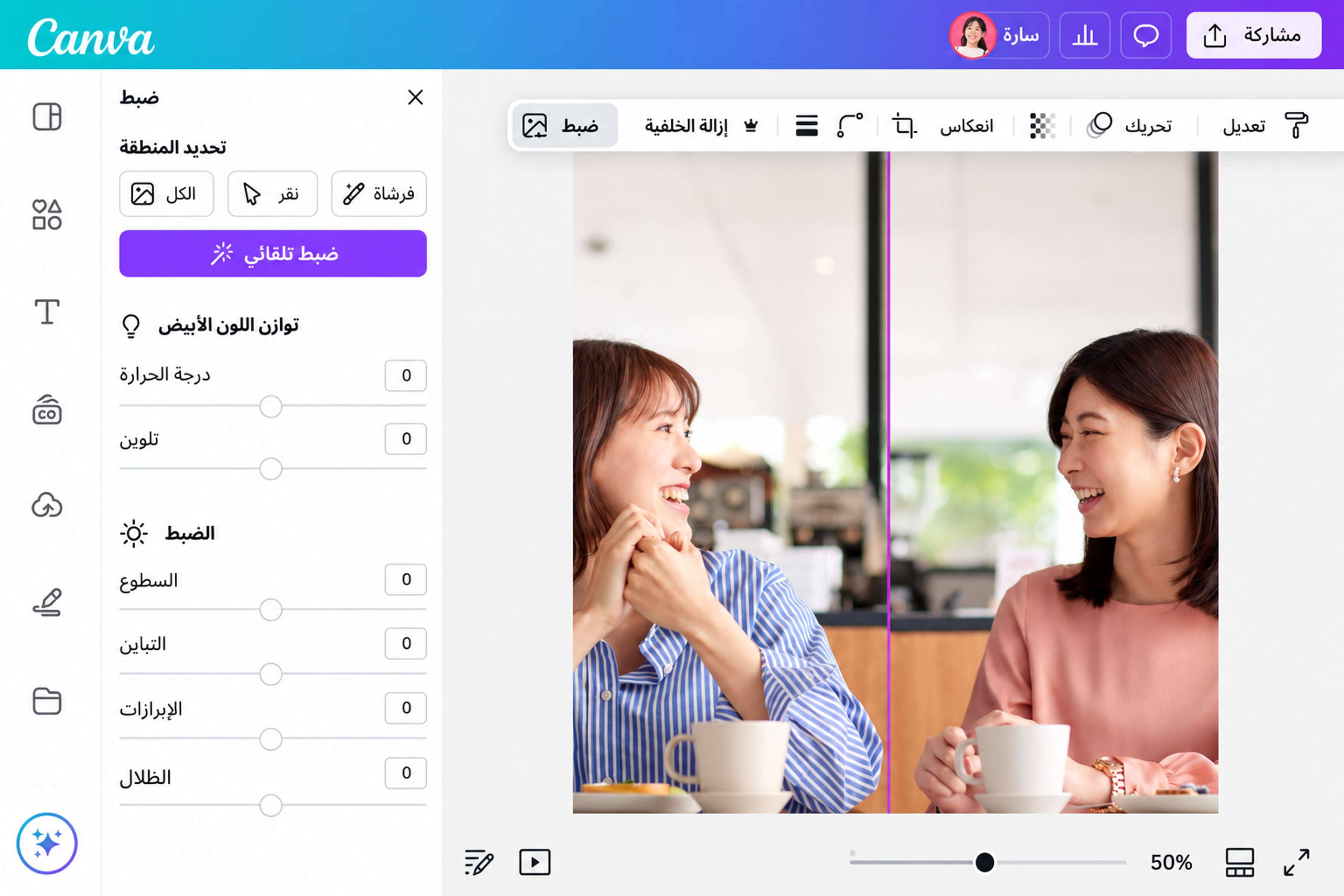Click تحريك animate in toolbar
Image resolution: width=1344 pixels, height=896 pixels.
click(x=1129, y=125)
